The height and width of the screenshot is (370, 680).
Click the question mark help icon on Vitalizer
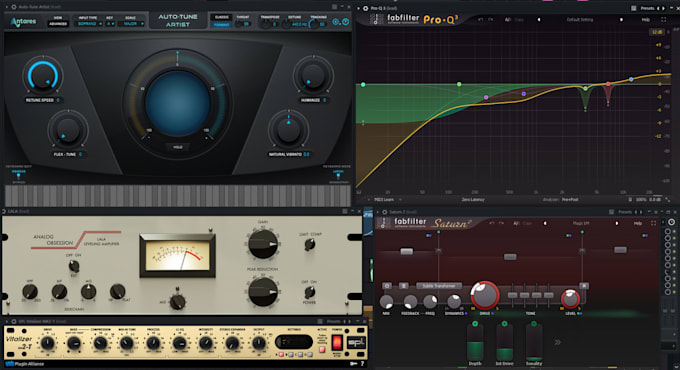362,364
